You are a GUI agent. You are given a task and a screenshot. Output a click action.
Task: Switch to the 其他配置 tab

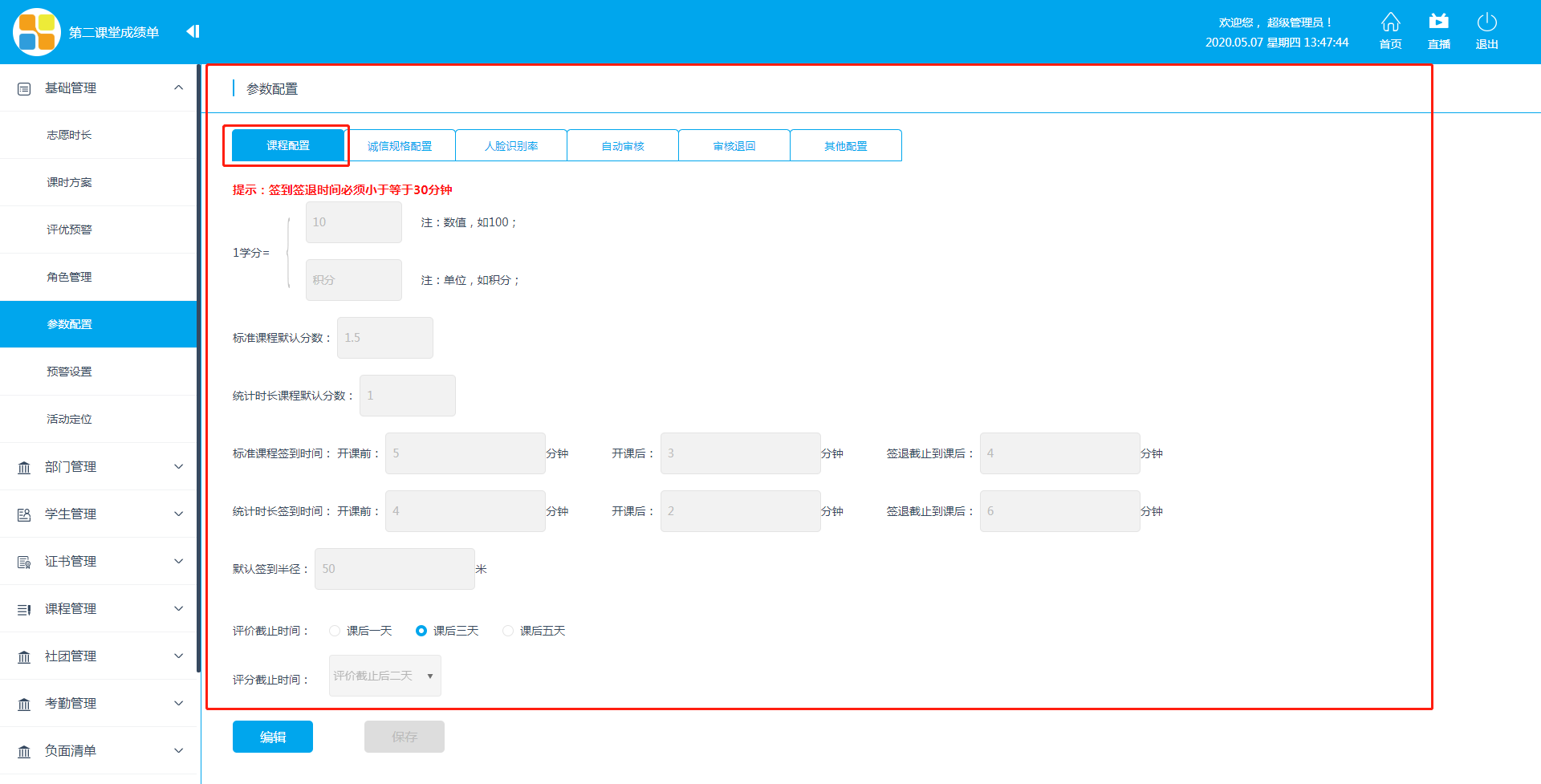tap(846, 145)
